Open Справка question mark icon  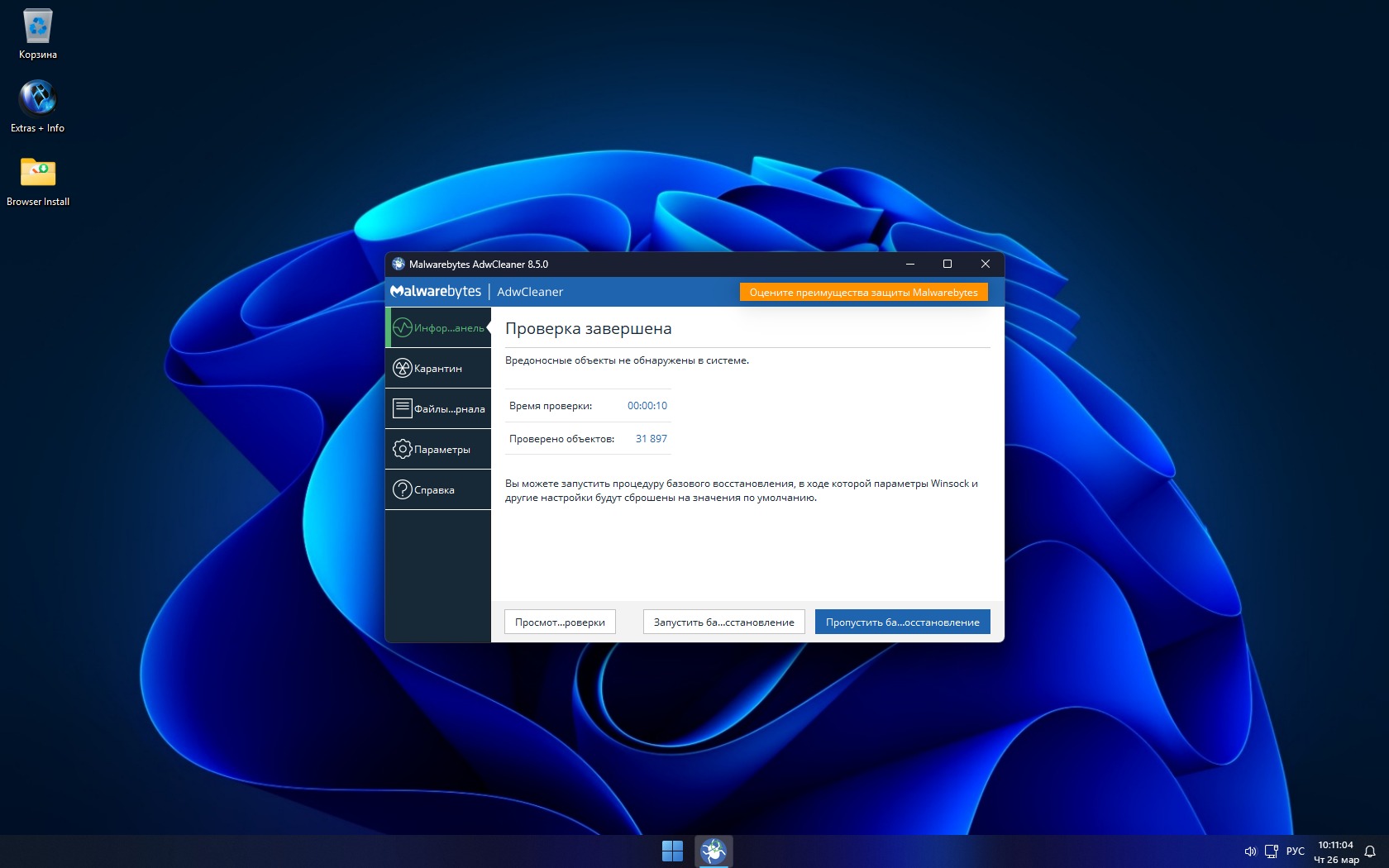(403, 489)
